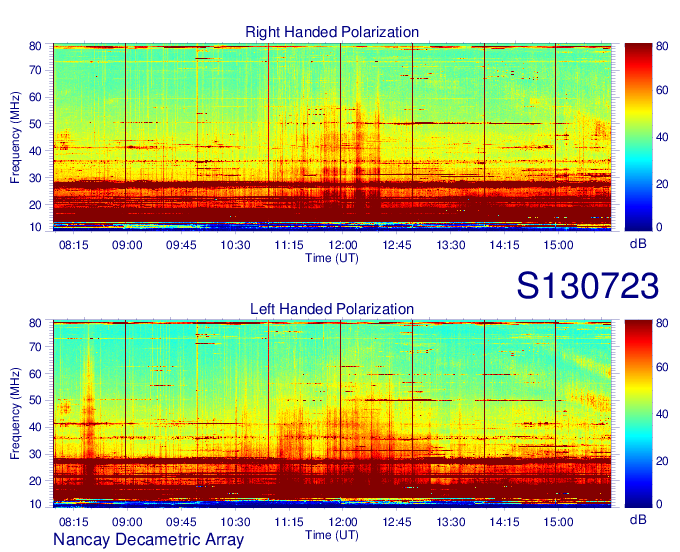Click 20 dB label on lower color bar
The height and width of the screenshot is (552, 680).
[x=662, y=461]
